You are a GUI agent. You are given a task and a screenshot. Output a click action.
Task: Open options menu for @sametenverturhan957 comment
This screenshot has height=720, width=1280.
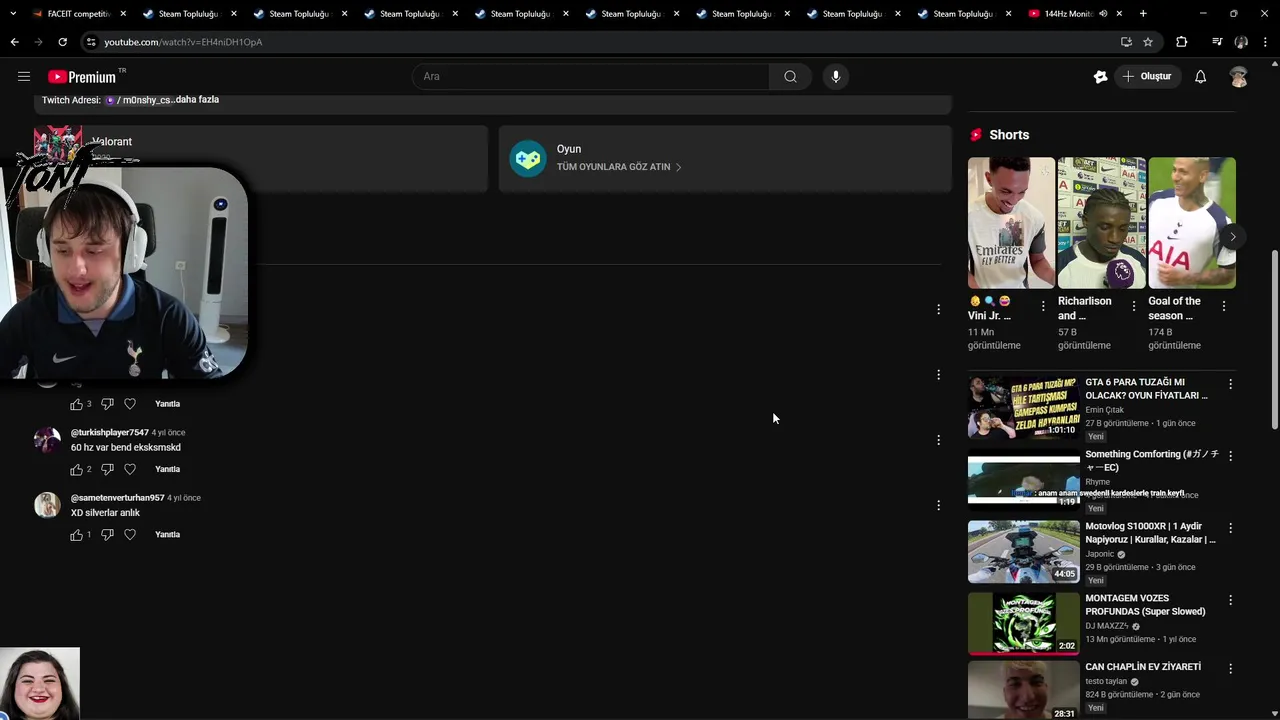938,505
